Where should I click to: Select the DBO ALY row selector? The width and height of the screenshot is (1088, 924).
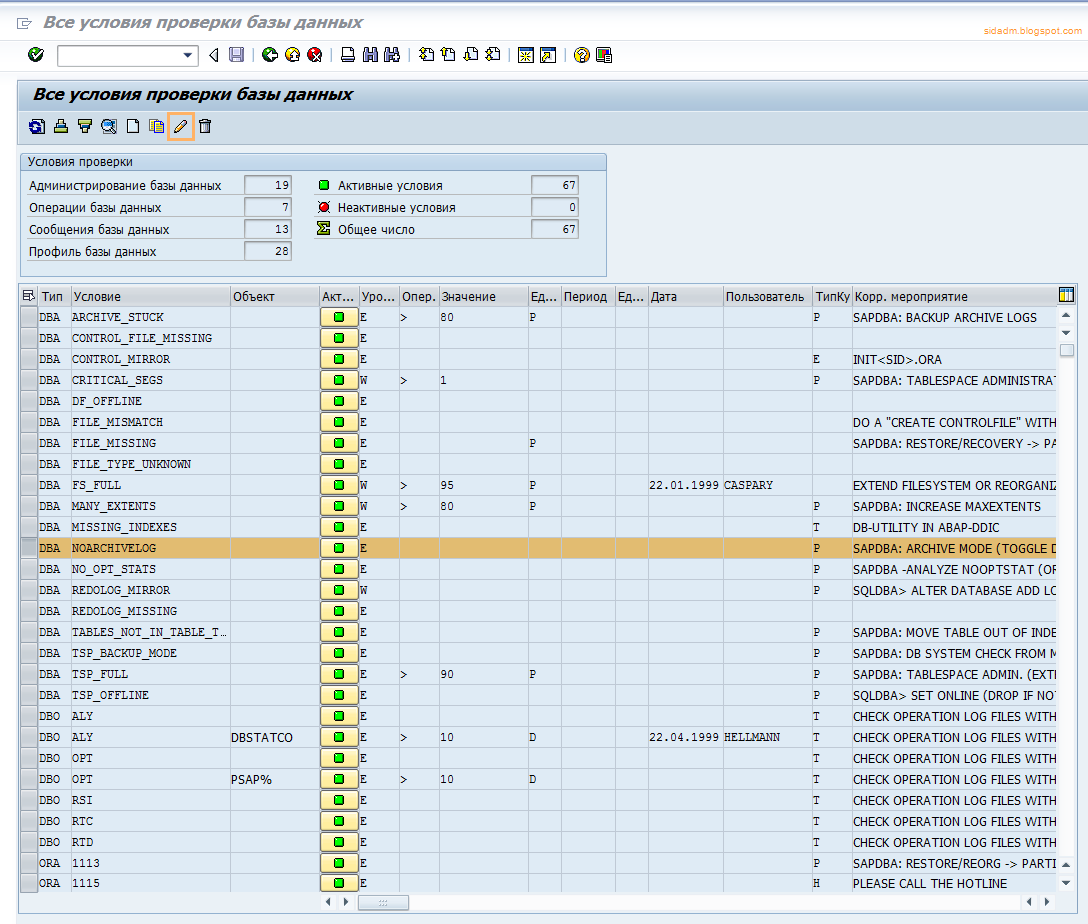(x=30, y=716)
